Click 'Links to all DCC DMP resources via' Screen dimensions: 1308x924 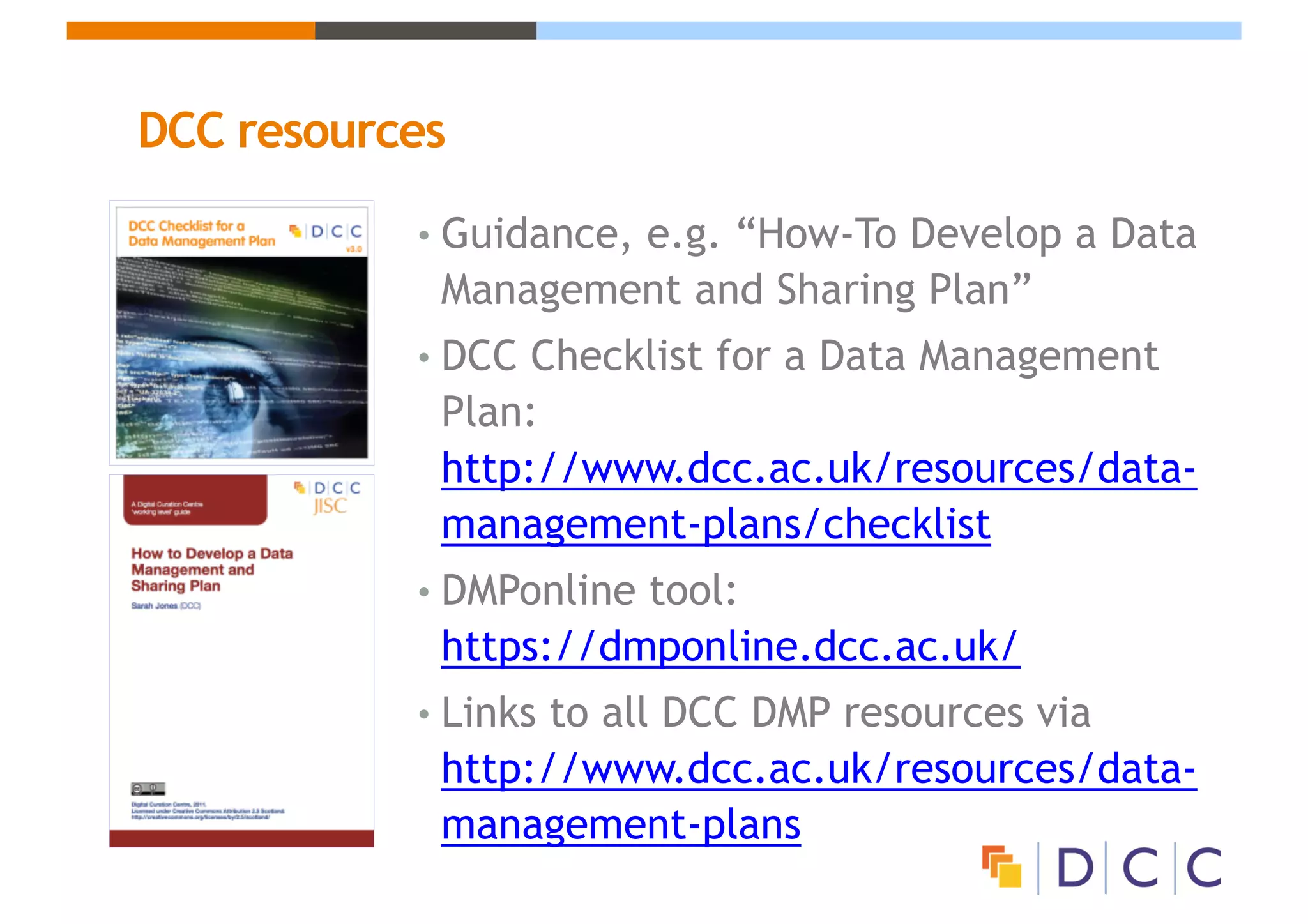click(x=766, y=712)
